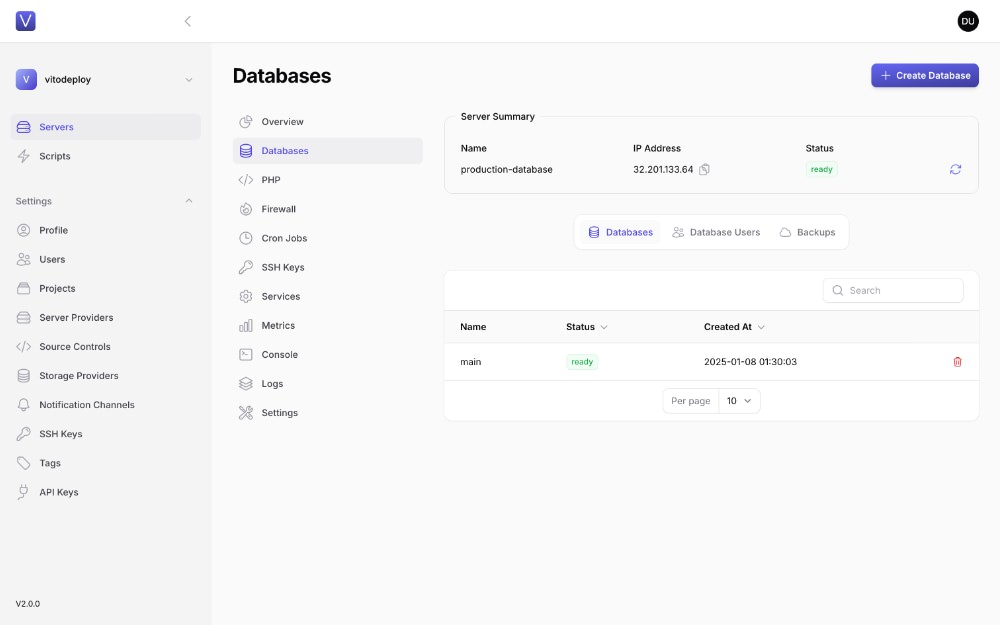Open the Firewall section
This screenshot has width=1000, height=625.
327,209
